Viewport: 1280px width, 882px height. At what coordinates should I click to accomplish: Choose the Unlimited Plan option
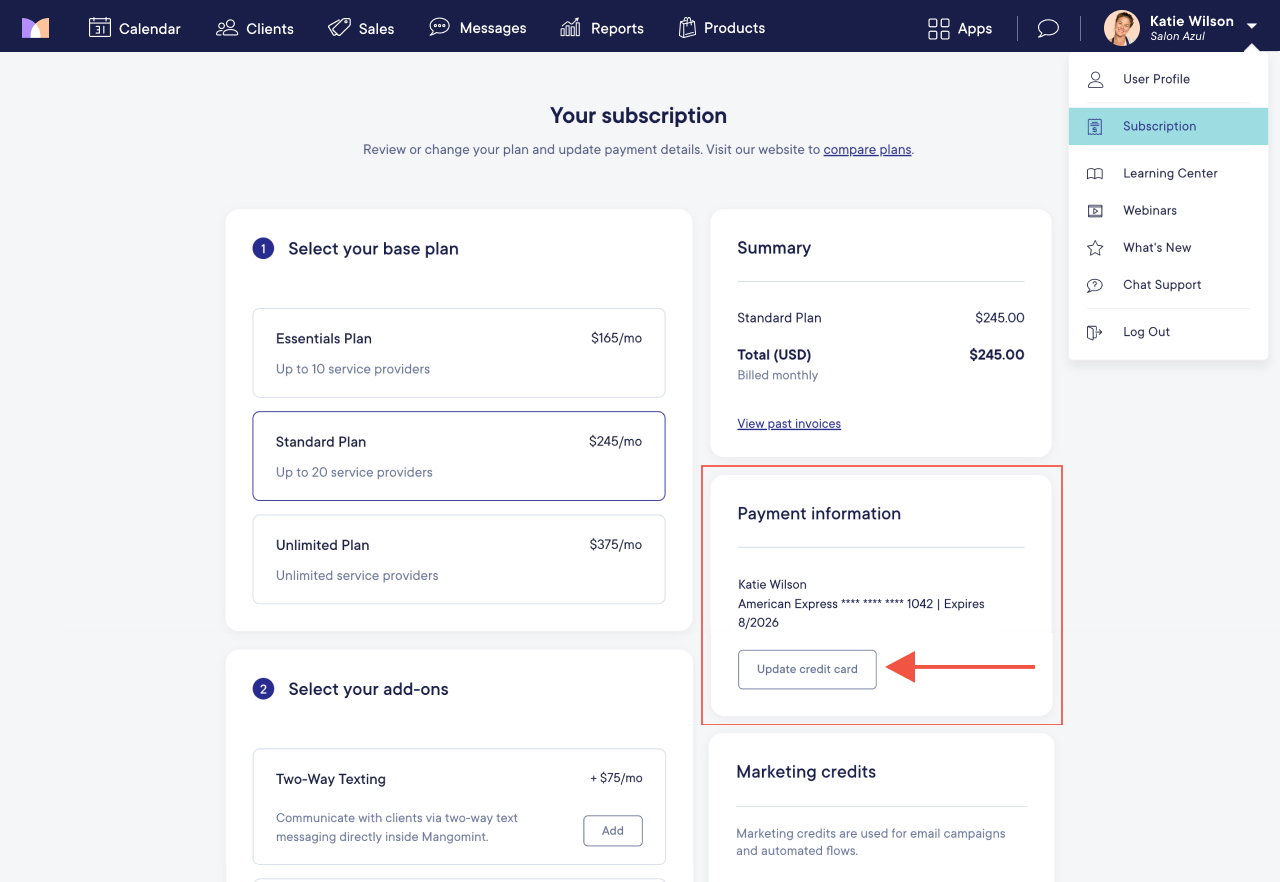click(x=459, y=559)
